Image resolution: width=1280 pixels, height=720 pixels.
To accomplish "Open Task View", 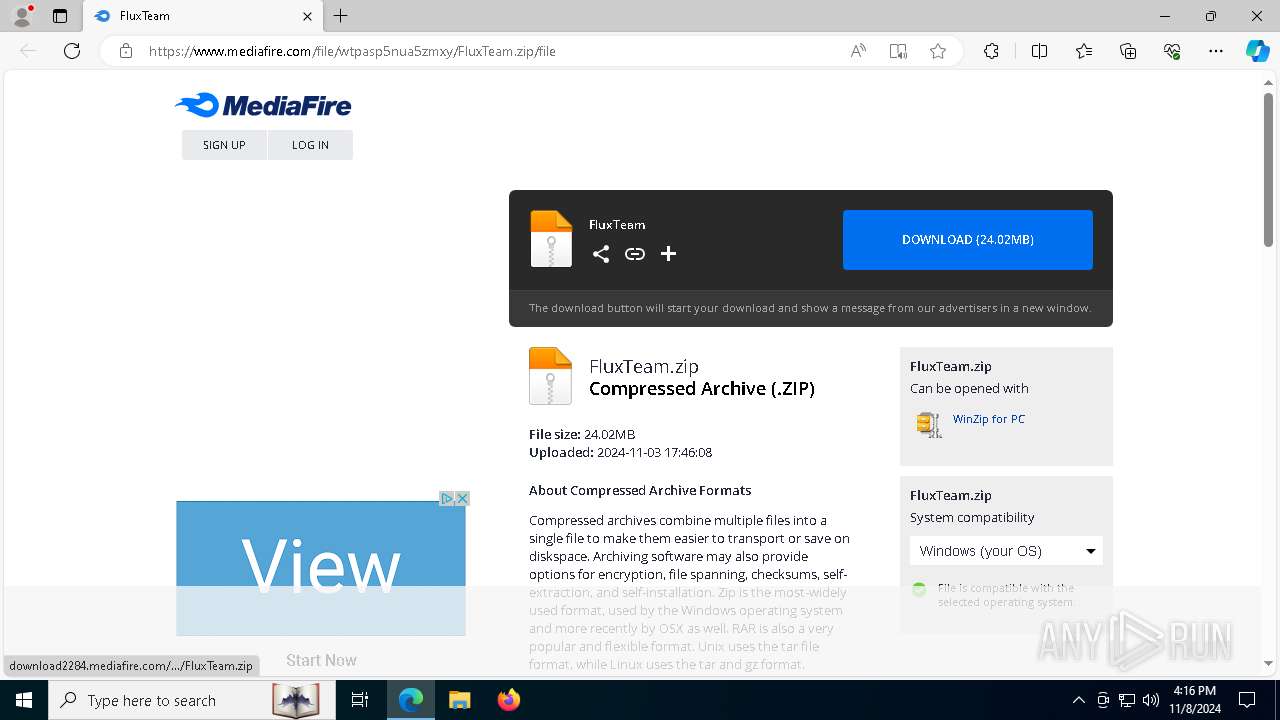I will (360, 700).
